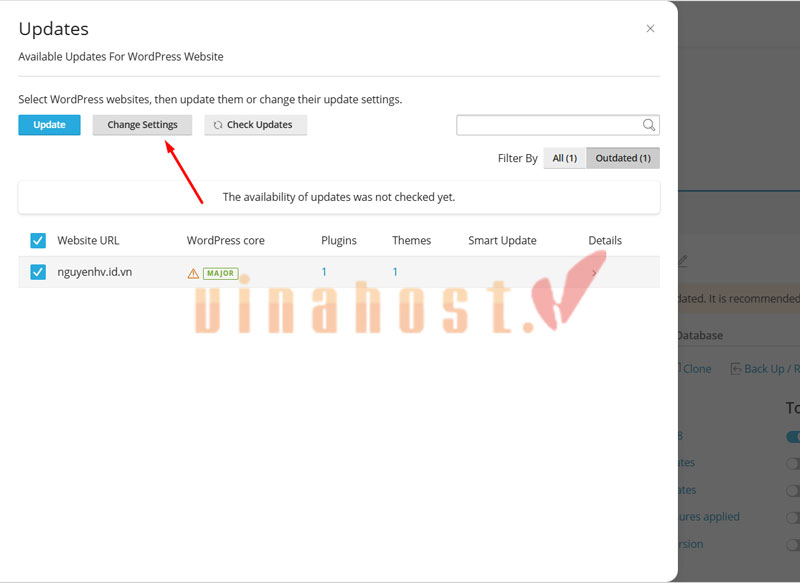Click the Details column header

tap(605, 240)
